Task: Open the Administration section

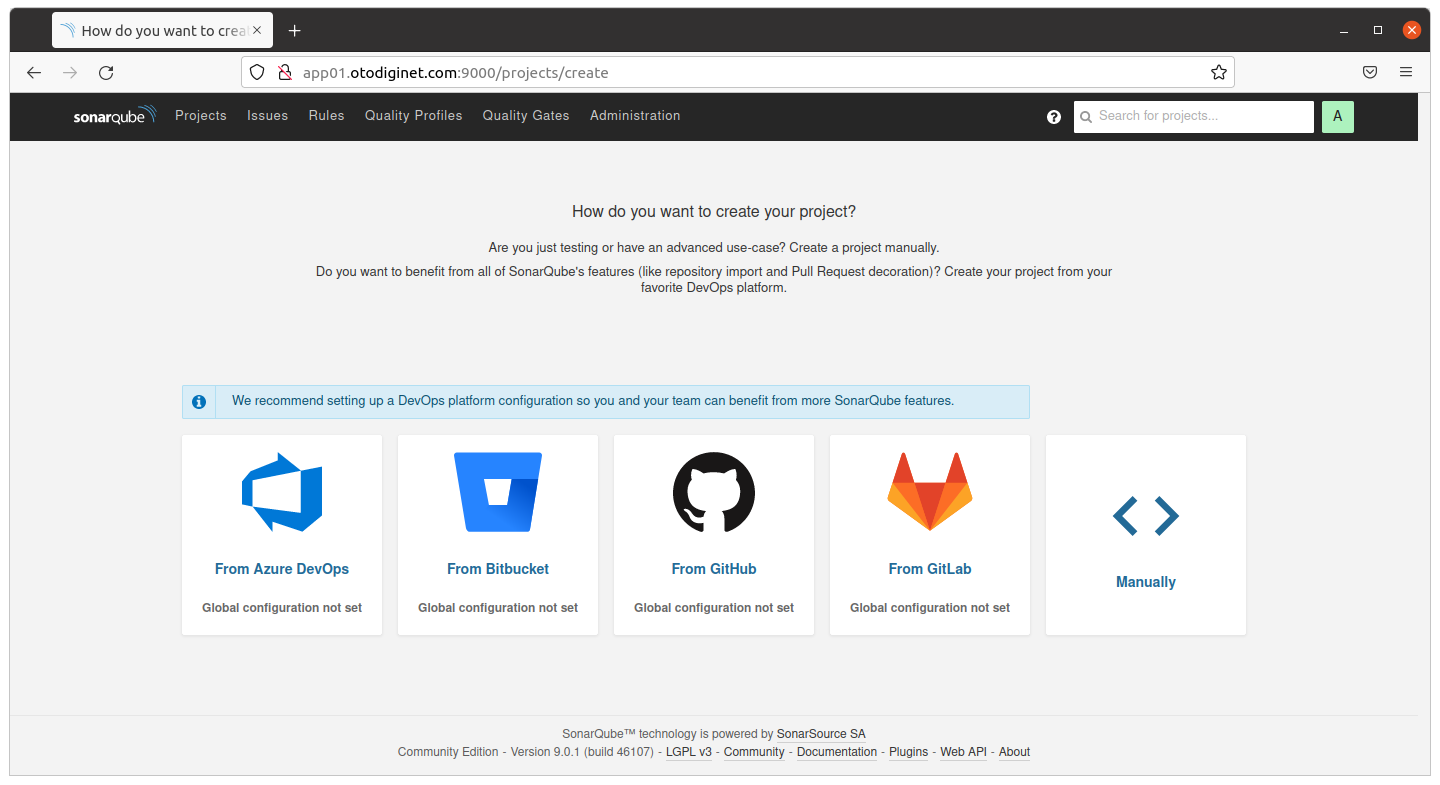Action: click(635, 116)
